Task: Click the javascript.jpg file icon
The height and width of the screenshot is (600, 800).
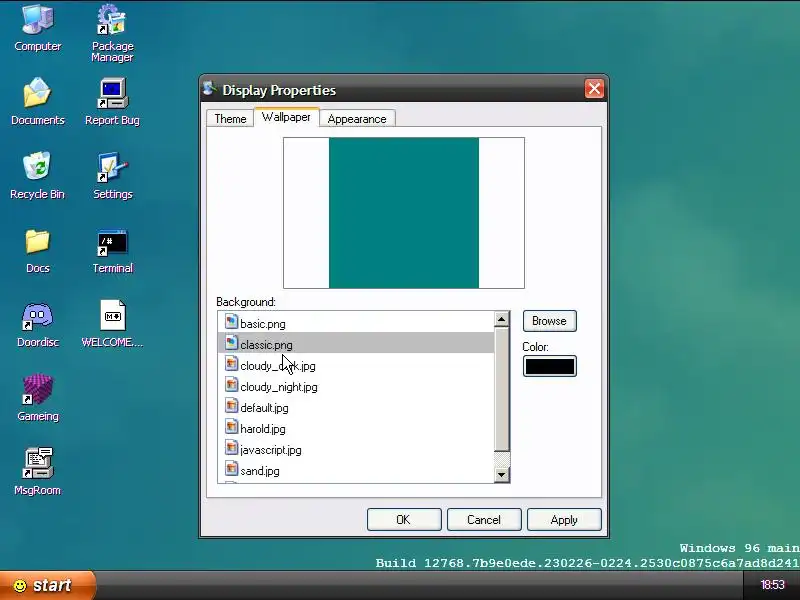Action: pyautogui.click(x=231, y=447)
